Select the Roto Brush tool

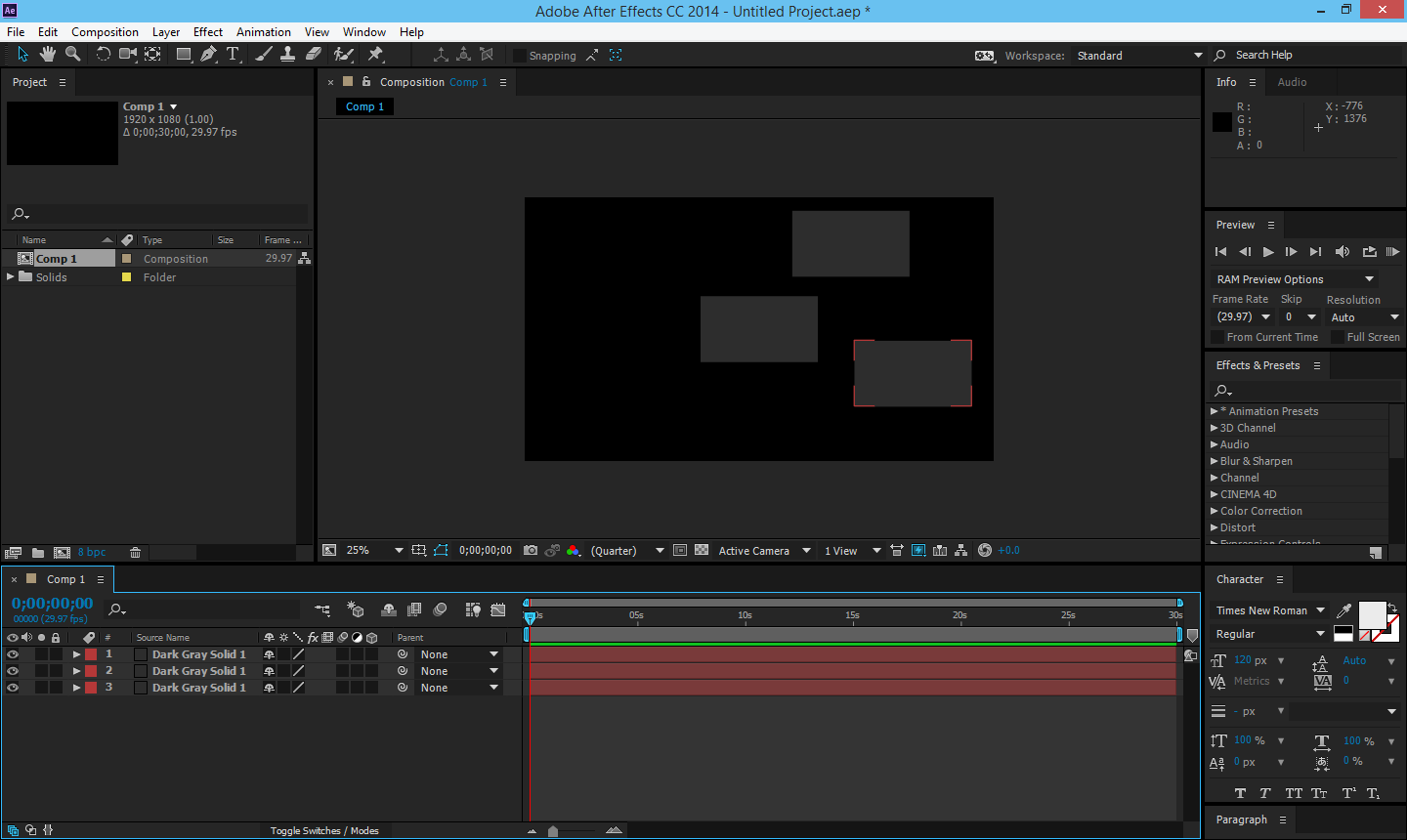pos(343,55)
